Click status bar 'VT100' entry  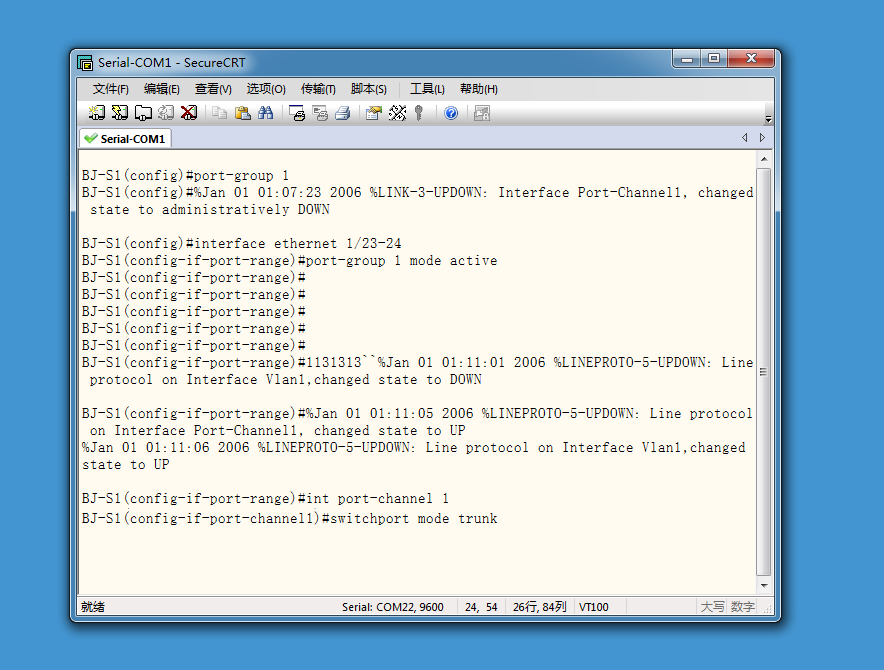click(x=594, y=607)
